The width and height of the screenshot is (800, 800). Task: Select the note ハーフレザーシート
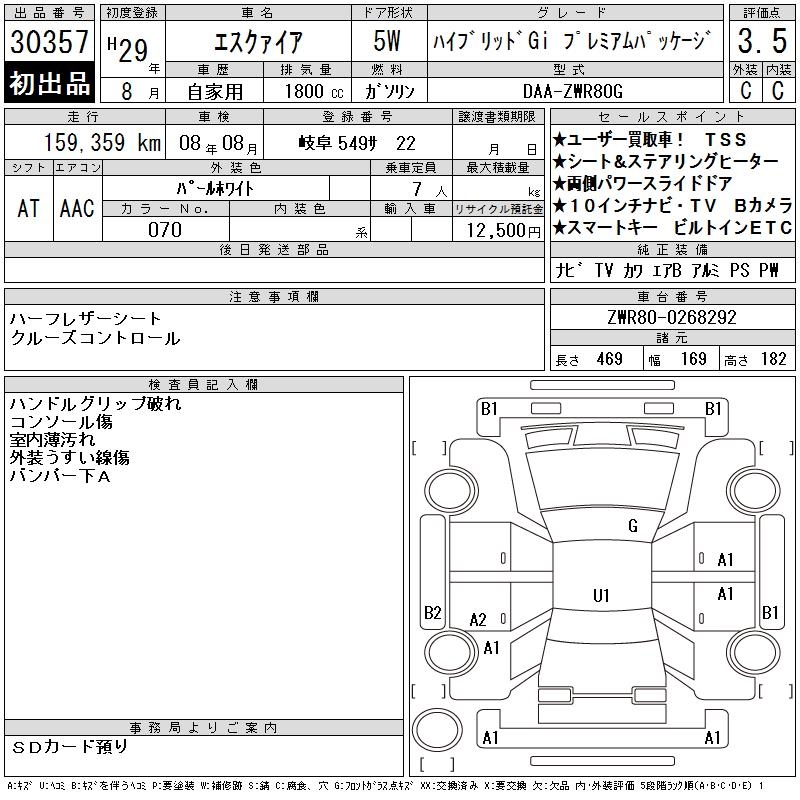click(86, 319)
